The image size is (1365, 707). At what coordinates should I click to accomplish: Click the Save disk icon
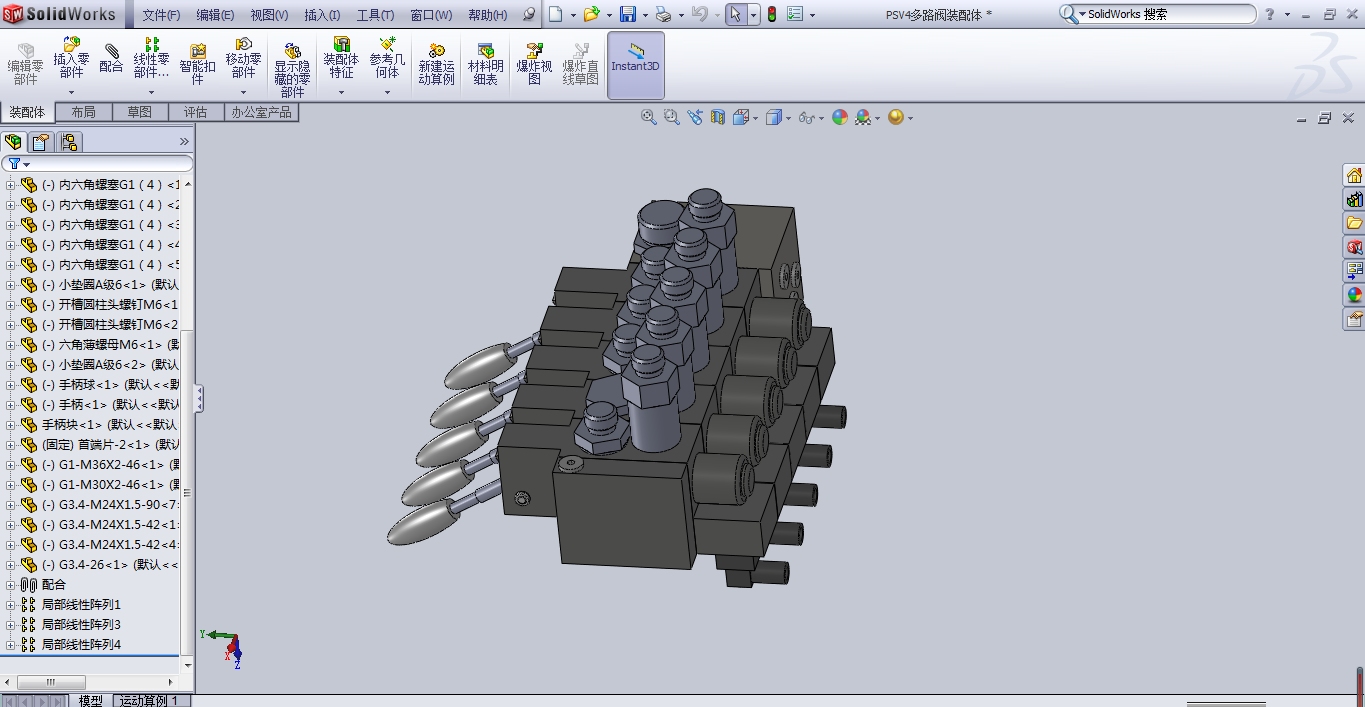[x=628, y=14]
